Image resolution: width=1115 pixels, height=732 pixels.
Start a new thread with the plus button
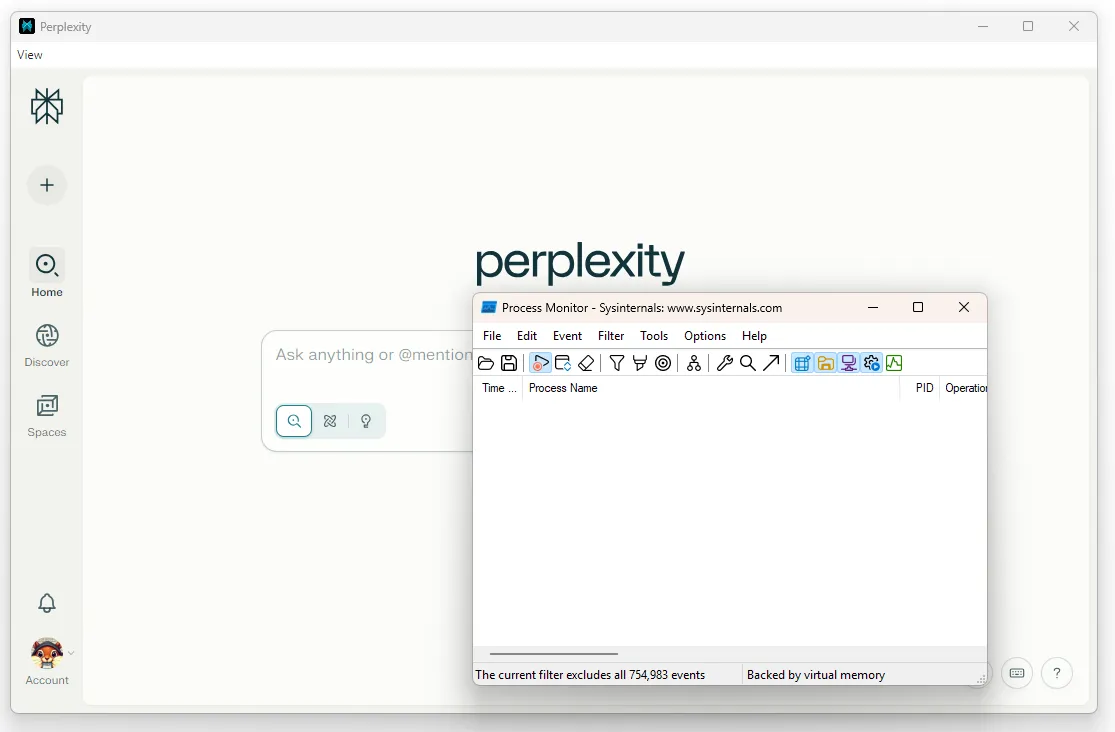pos(46,185)
